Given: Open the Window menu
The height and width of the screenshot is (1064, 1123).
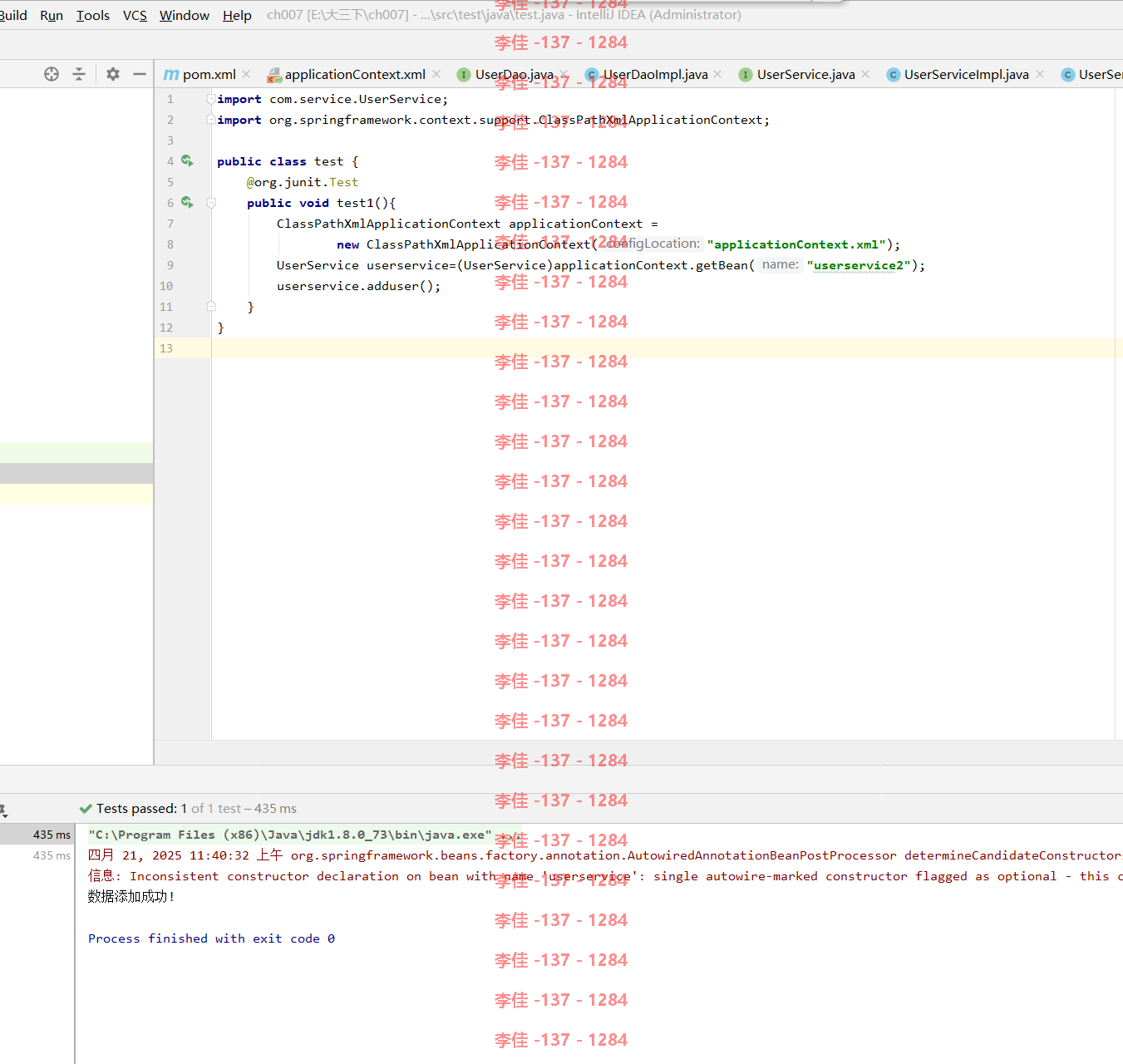Looking at the screenshot, I should tap(185, 15).
